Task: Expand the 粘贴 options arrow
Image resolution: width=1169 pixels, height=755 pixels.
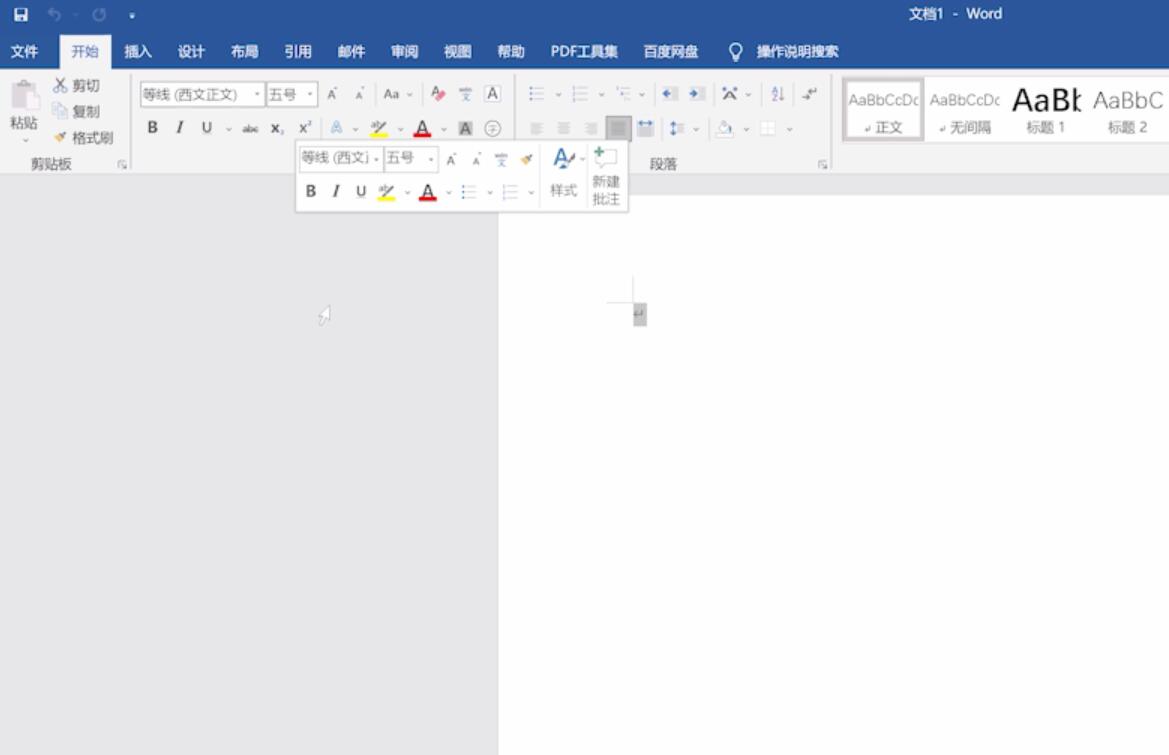Action: [25, 140]
